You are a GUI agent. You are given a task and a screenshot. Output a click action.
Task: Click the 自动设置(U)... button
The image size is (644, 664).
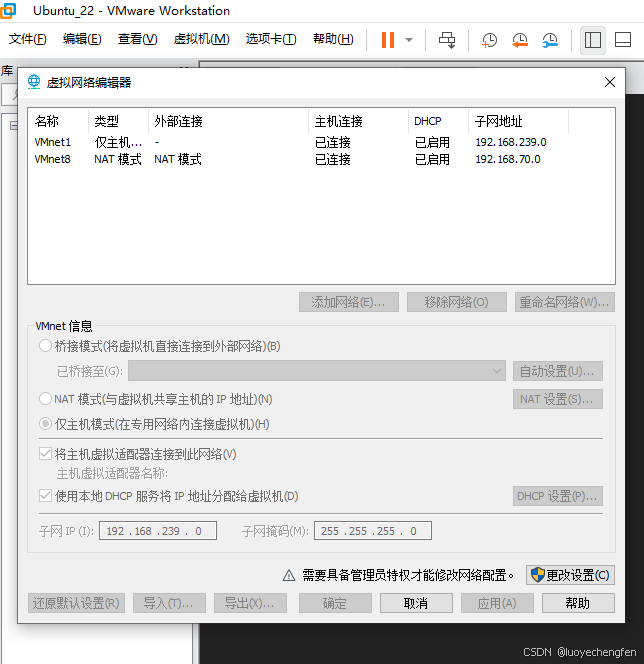558,371
